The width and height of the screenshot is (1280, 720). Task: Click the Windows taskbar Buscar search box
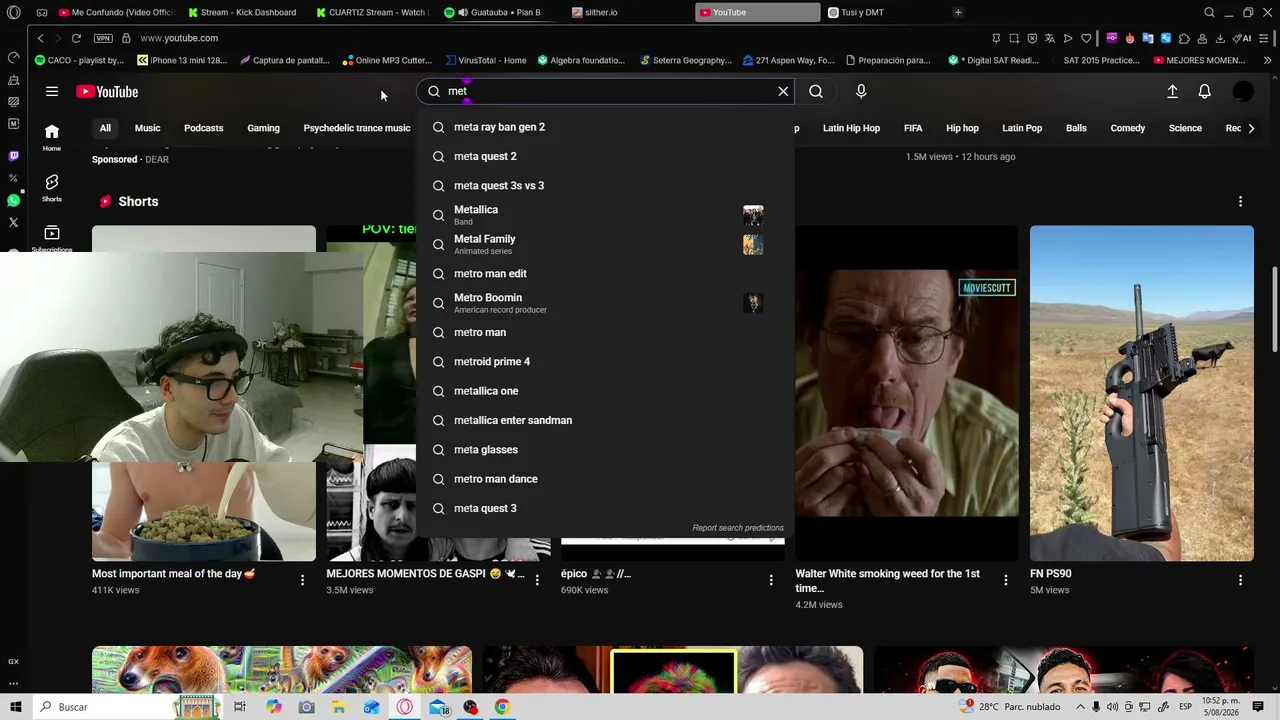click(128, 707)
